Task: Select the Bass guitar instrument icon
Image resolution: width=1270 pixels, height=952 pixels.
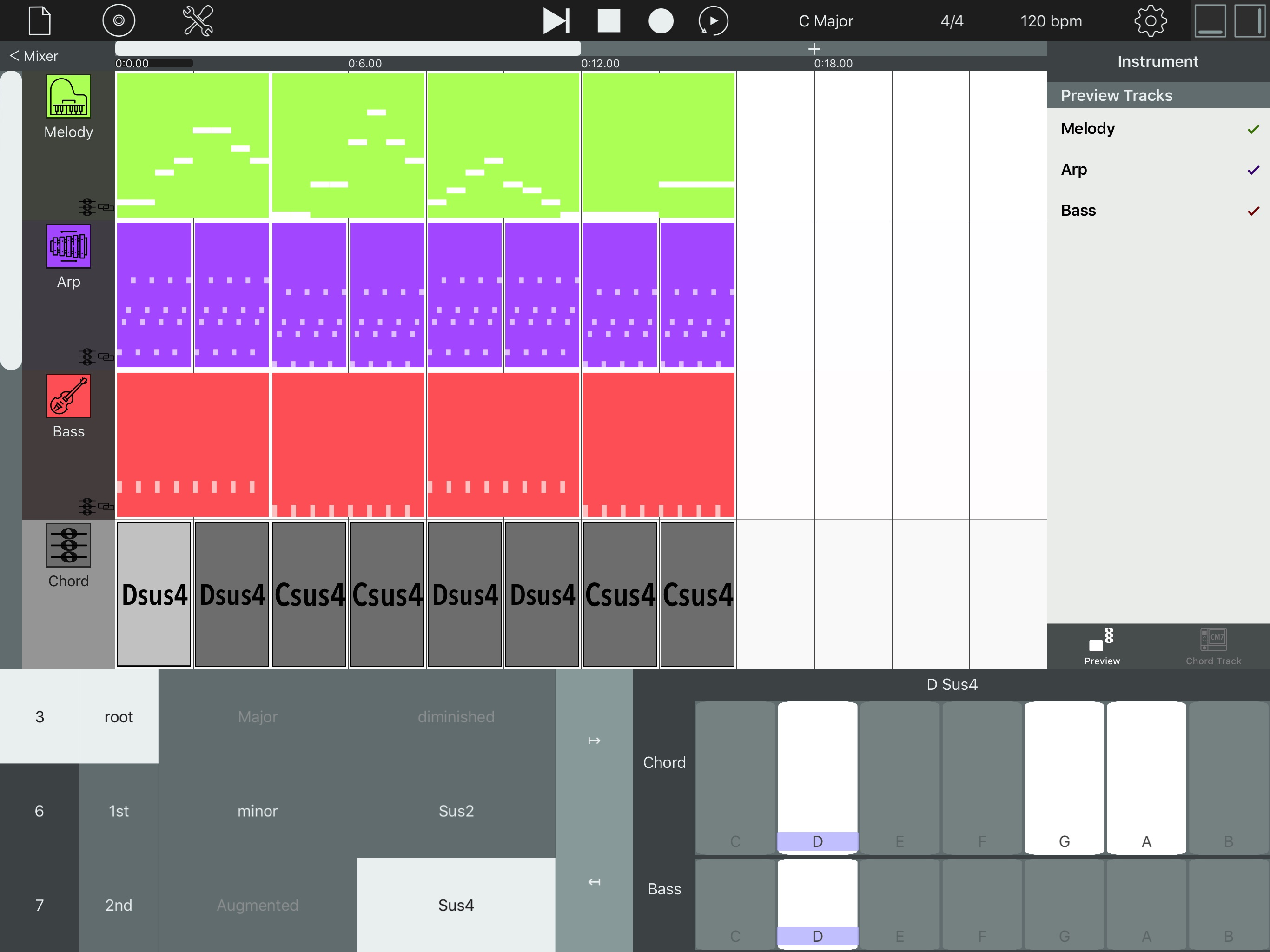Action: click(x=68, y=396)
